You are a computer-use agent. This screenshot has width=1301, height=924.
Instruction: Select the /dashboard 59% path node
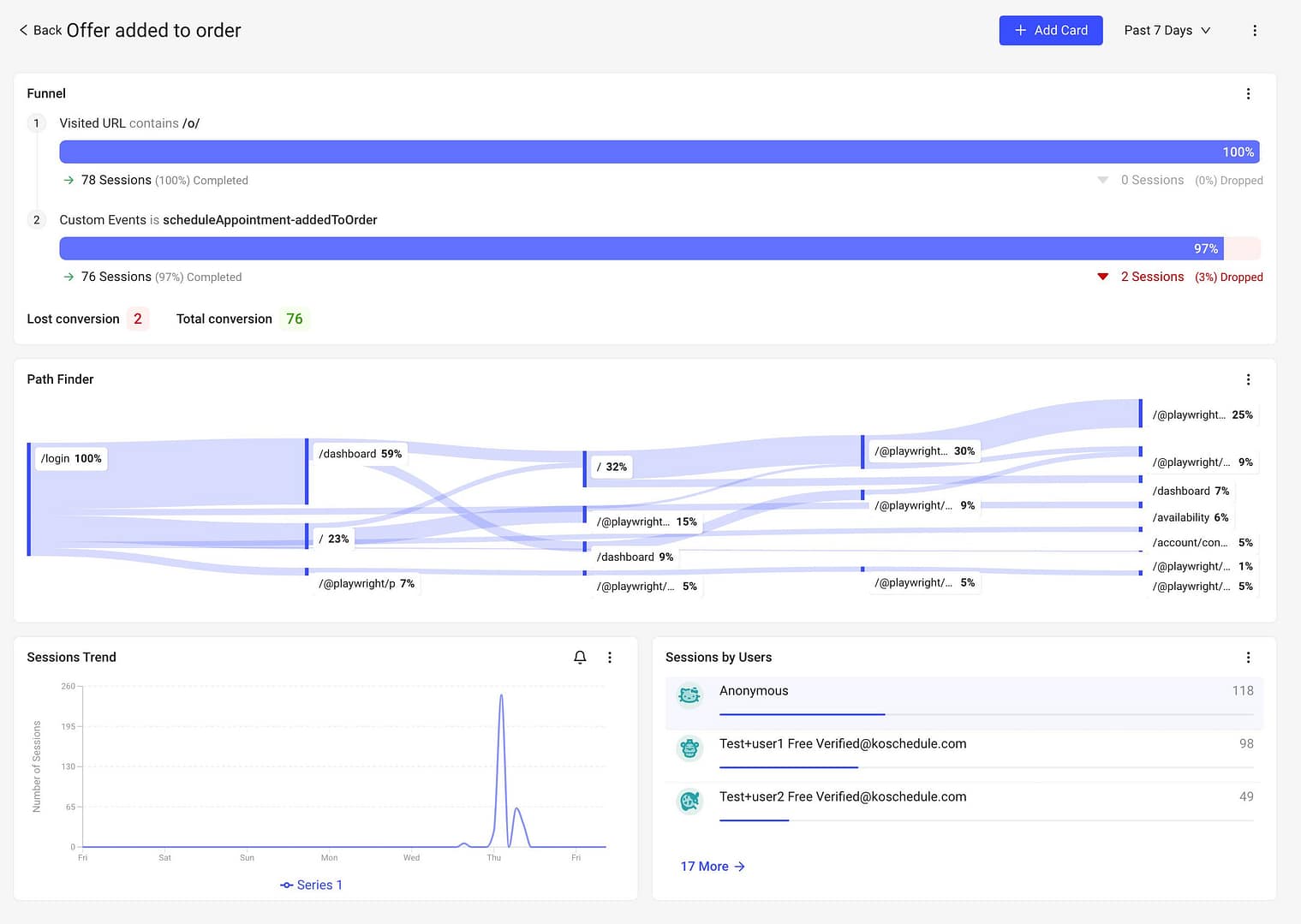coord(360,454)
